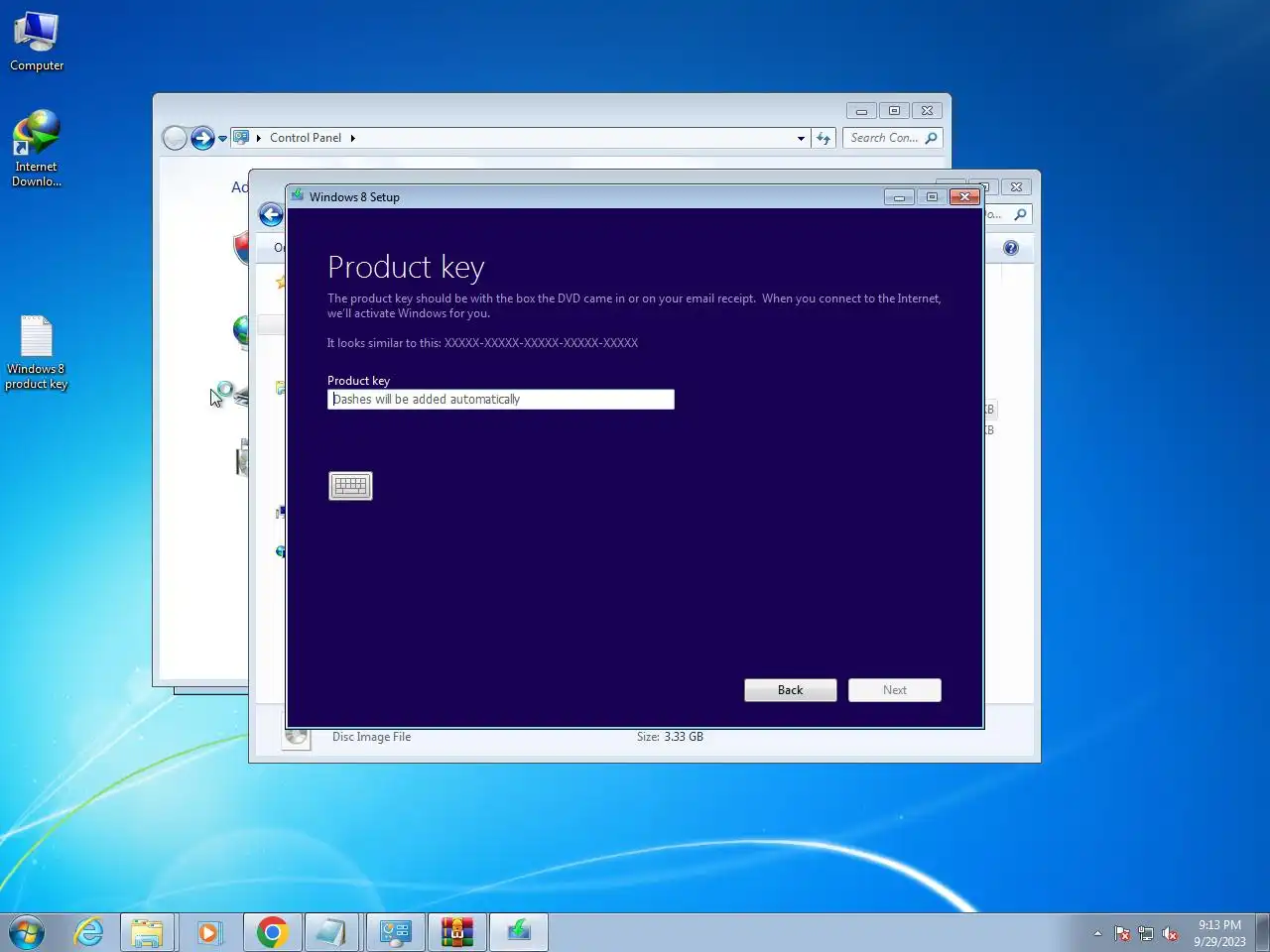The image size is (1270, 952).
Task: Click the Product key input field
Action: pos(500,399)
